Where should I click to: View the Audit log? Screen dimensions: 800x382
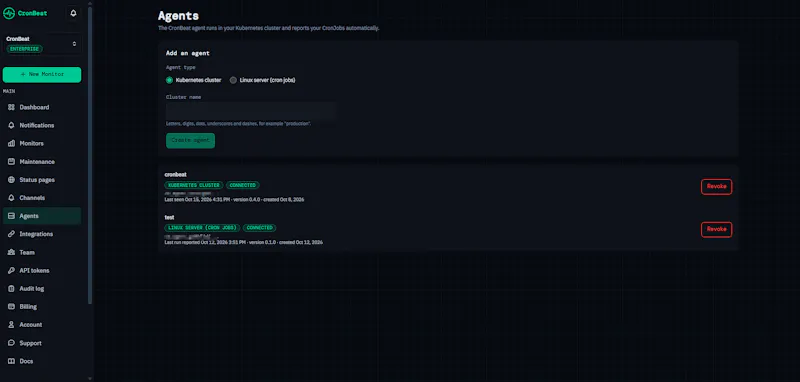42,289
